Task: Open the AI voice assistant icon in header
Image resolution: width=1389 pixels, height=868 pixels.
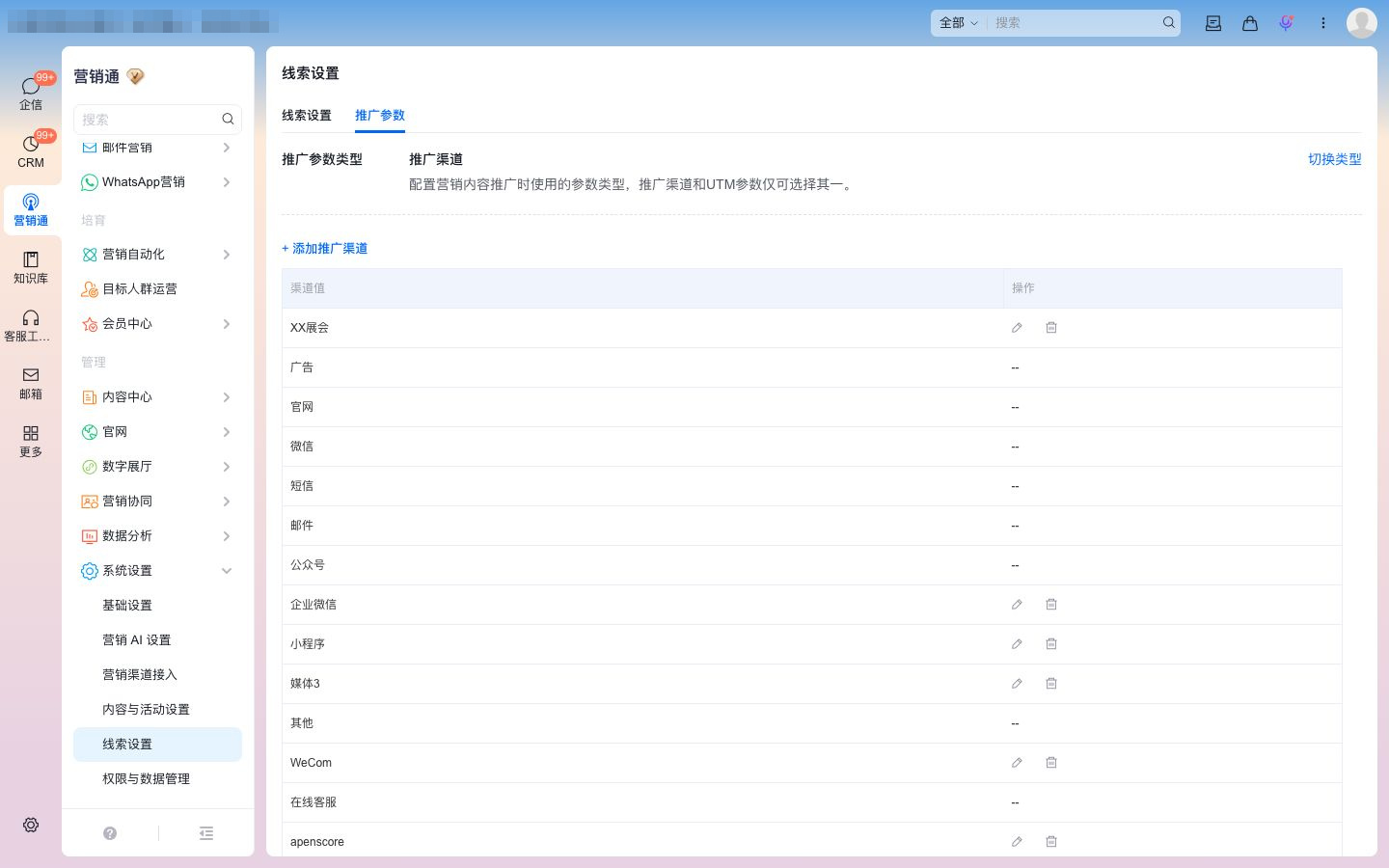Action: point(1286,23)
